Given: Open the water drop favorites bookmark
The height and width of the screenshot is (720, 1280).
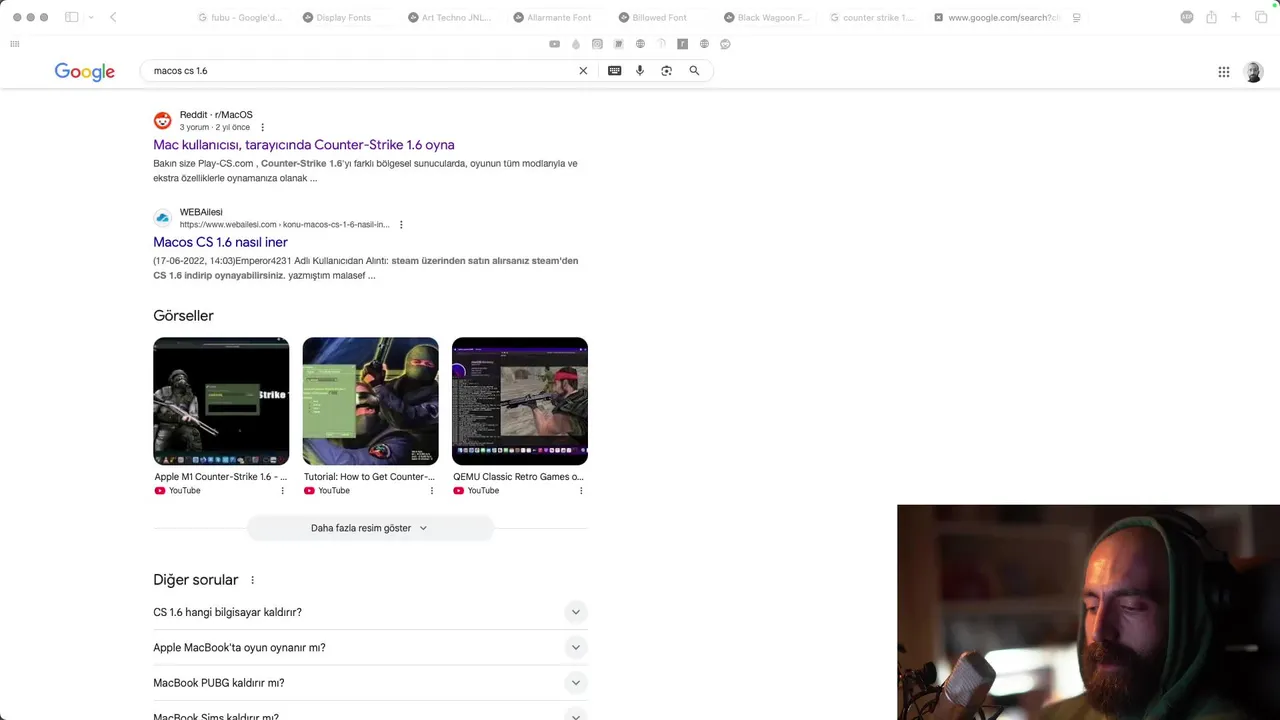Looking at the screenshot, I should click(576, 44).
